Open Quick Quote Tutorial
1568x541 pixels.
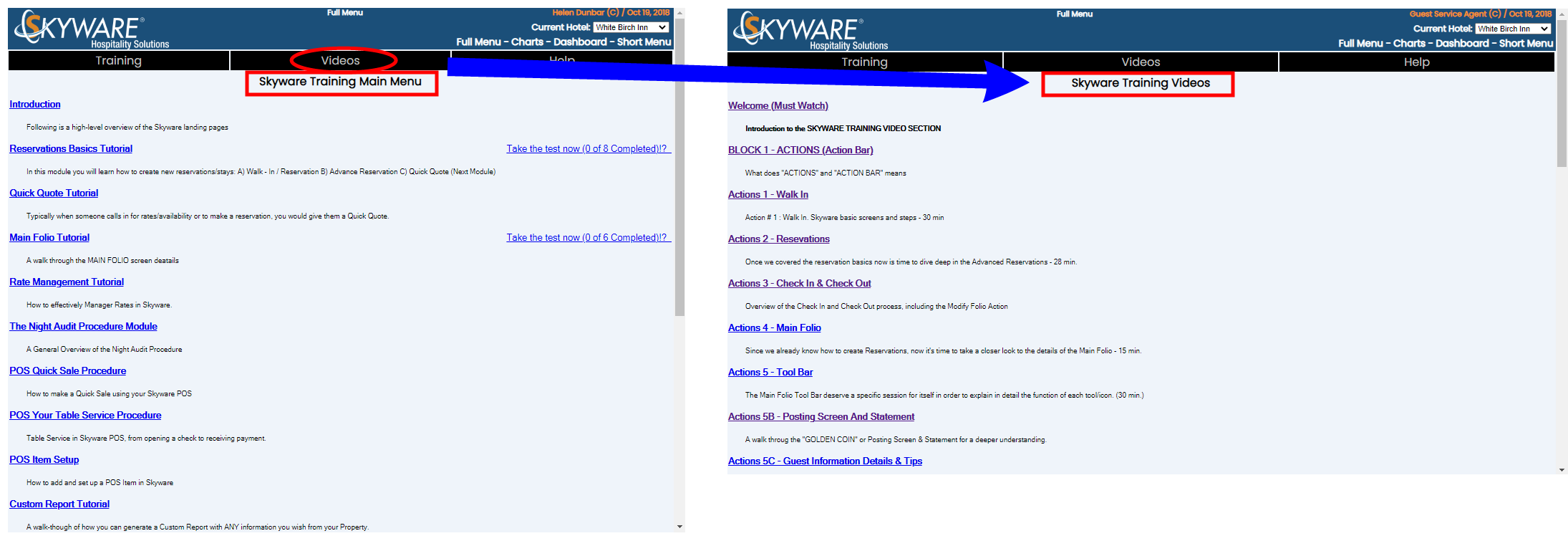pyautogui.click(x=54, y=193)
